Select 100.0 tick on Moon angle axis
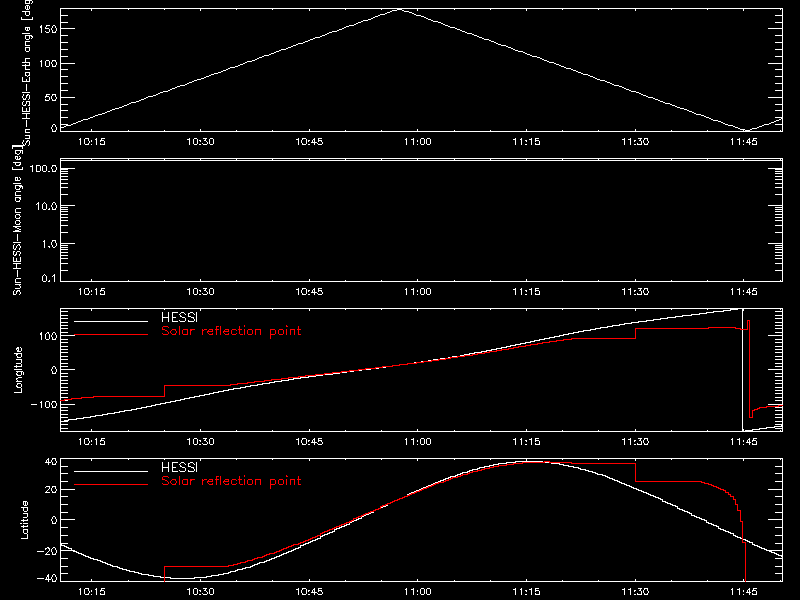Viewport: 800px width, 600px height. pos(43,169)
